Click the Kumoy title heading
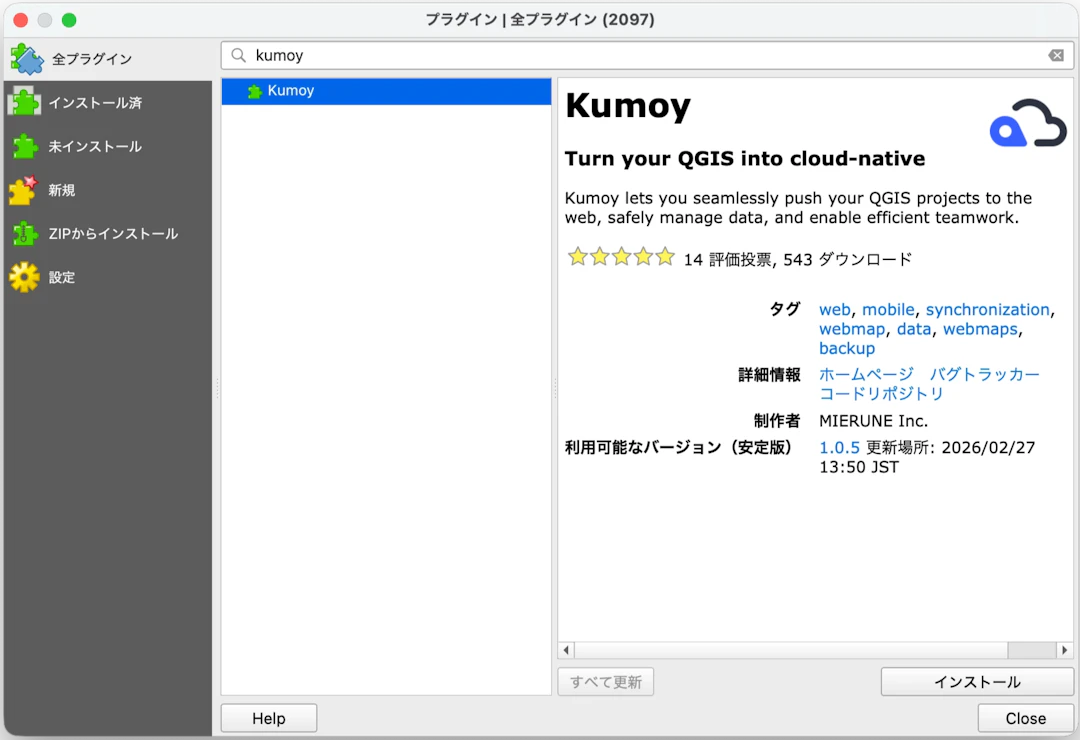 point(627,106)
